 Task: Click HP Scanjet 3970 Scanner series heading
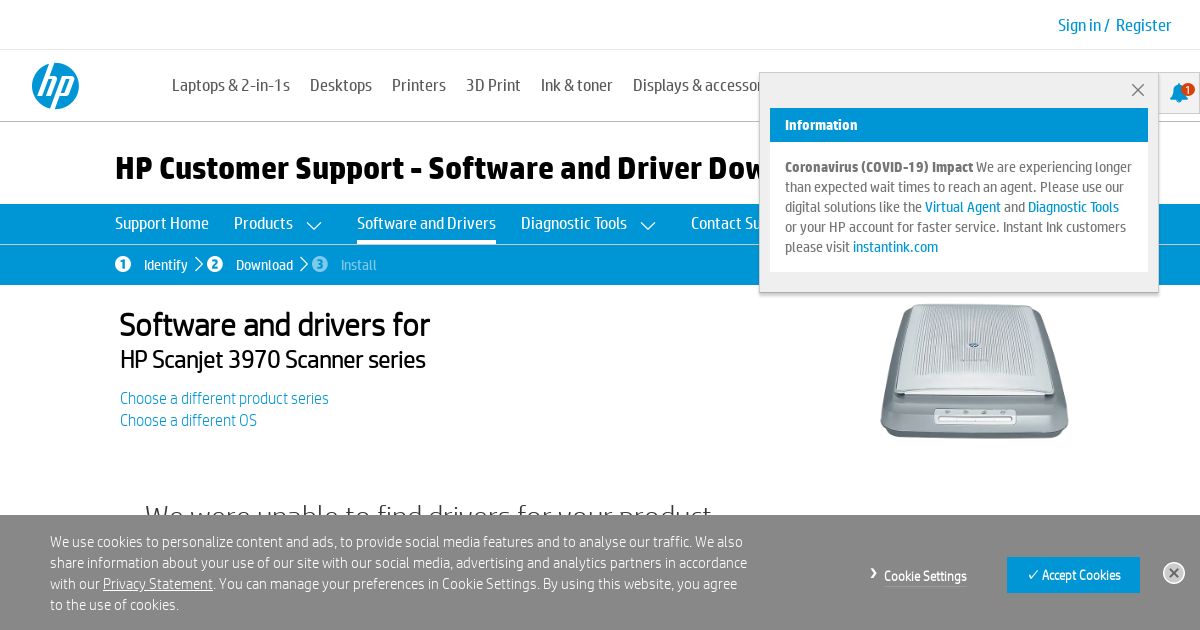click(x=273, y=359)
